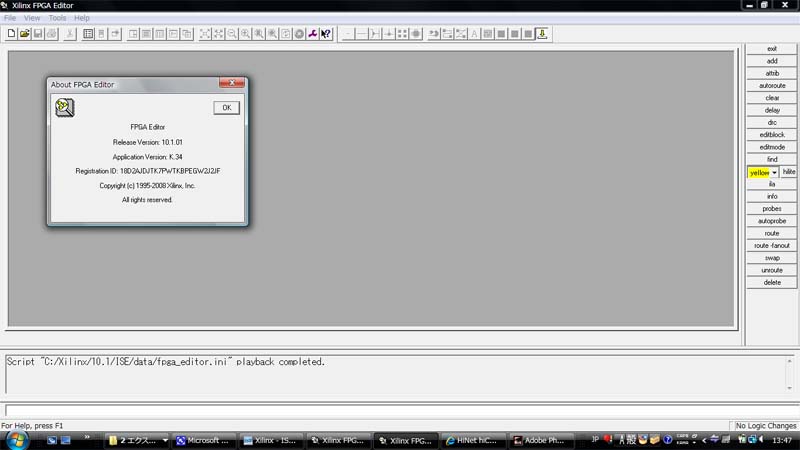Click the autoprobe button
800x450 pixels.
click(771, 221)
